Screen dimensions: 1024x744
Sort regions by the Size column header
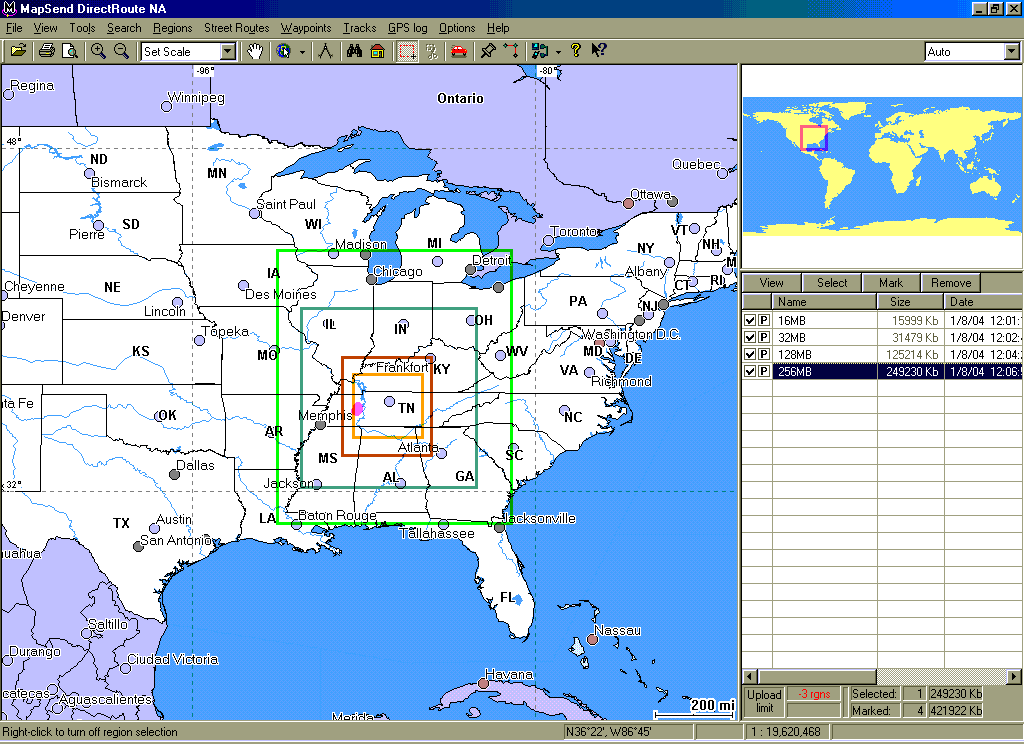(910, 302)
